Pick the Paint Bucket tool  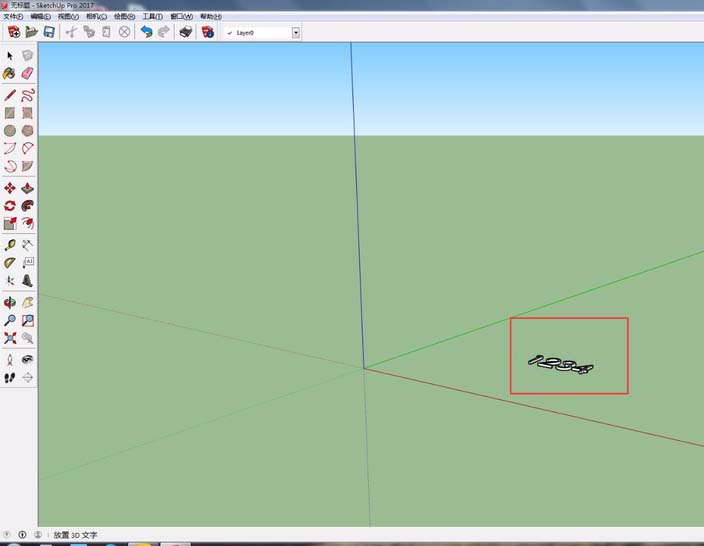point(9,74)
